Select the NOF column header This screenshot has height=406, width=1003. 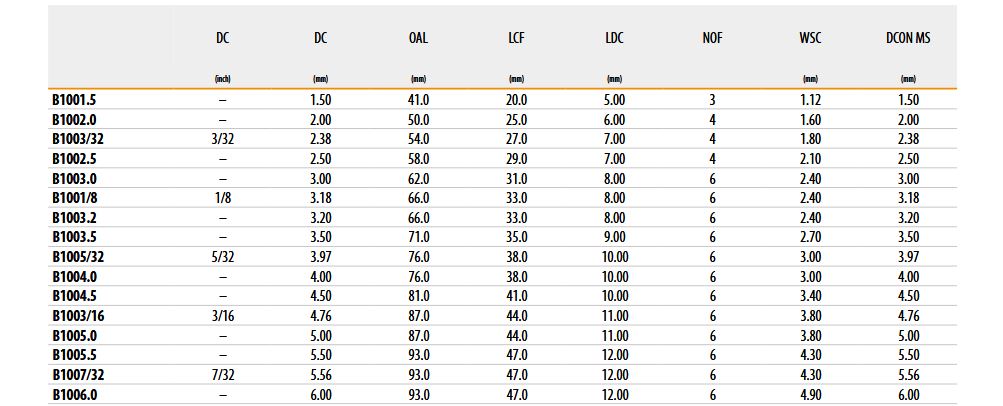[x=712, y=38]
